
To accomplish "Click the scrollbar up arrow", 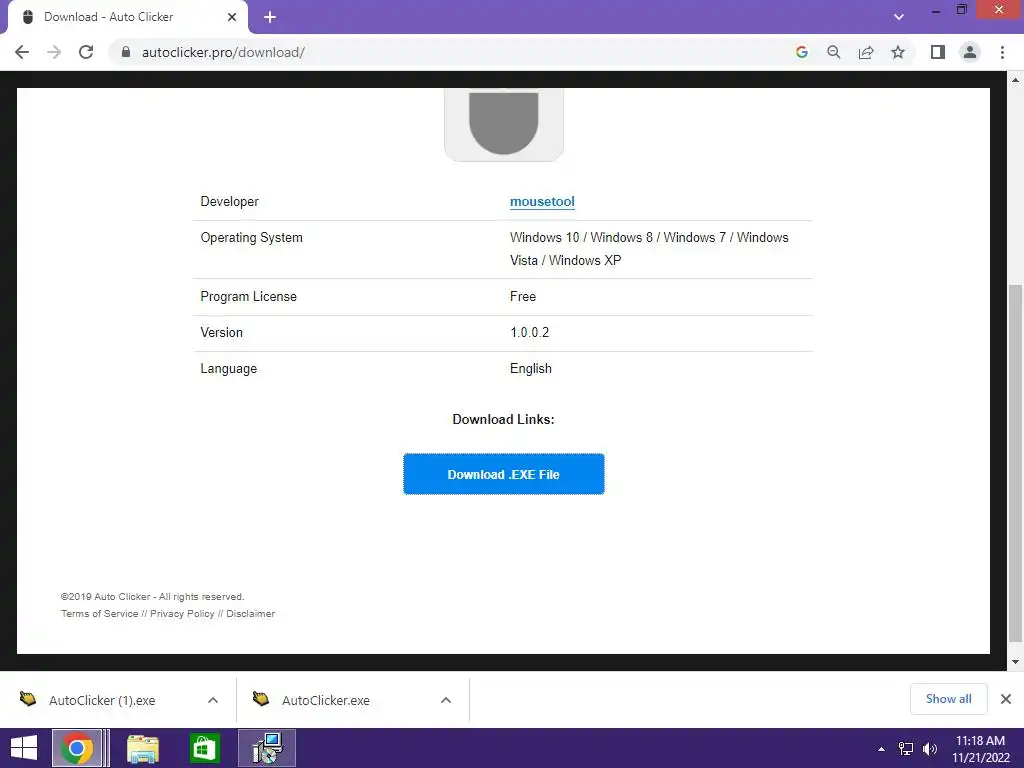I will pos(1016,80).
